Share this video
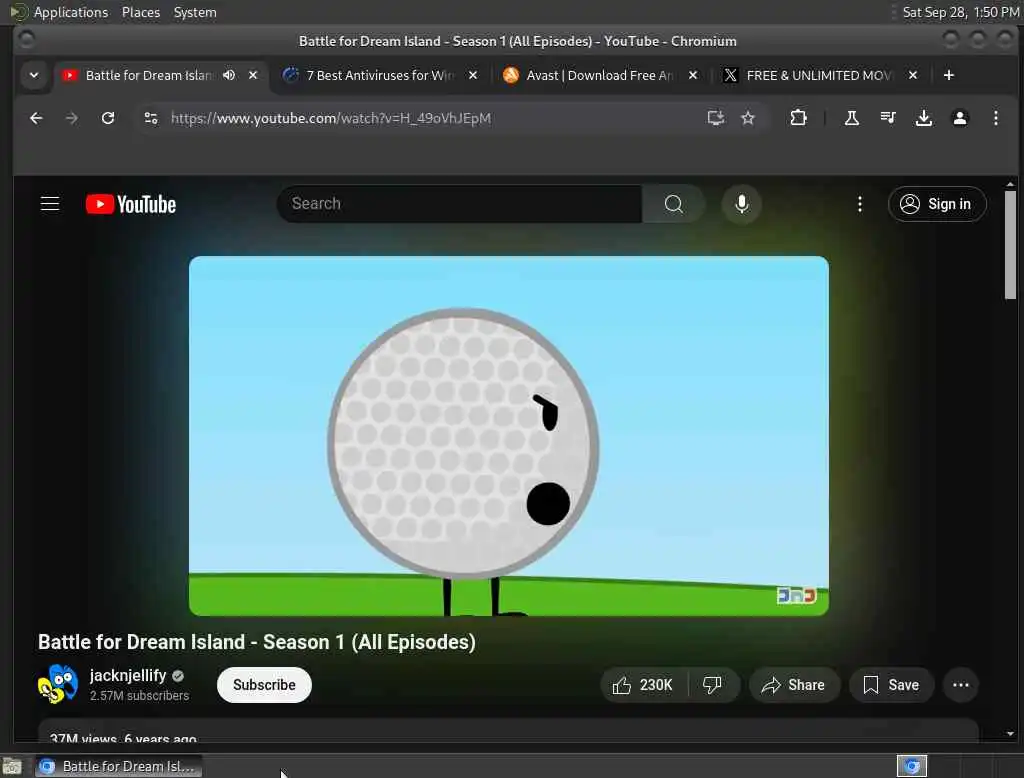The height and width of the screenshot is (778, 1024). point(793,685)
